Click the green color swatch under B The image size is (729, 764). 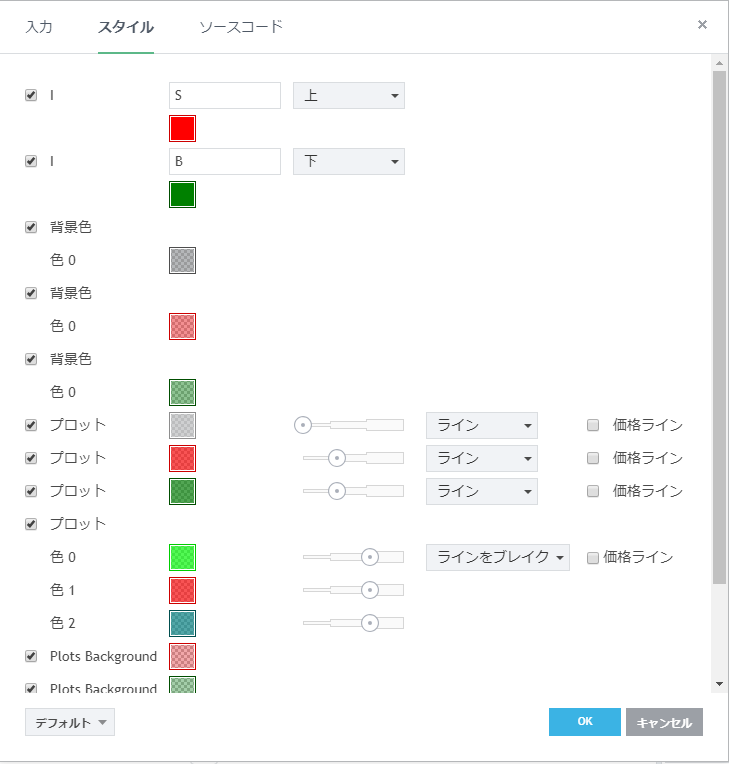click(x=182, y=194)
